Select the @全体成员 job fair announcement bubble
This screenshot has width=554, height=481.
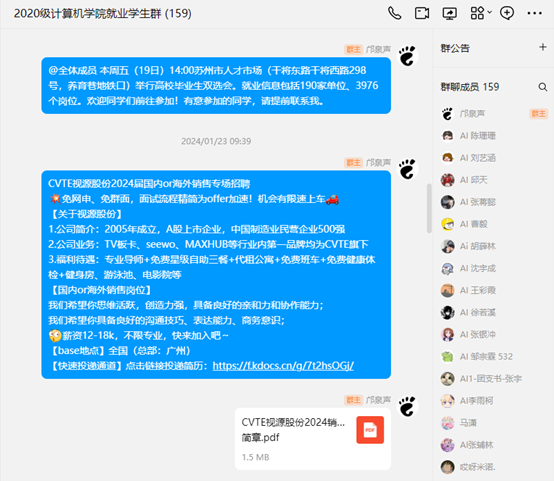pyautogui.click(x=216, y=86)
